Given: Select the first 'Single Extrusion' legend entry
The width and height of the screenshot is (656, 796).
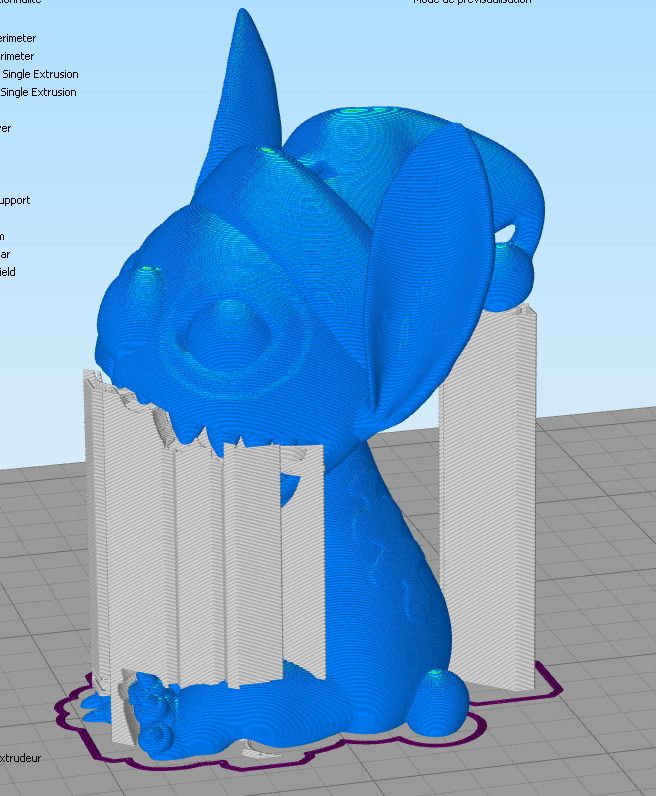Looking at the screenshot, I should click(40, 74).
